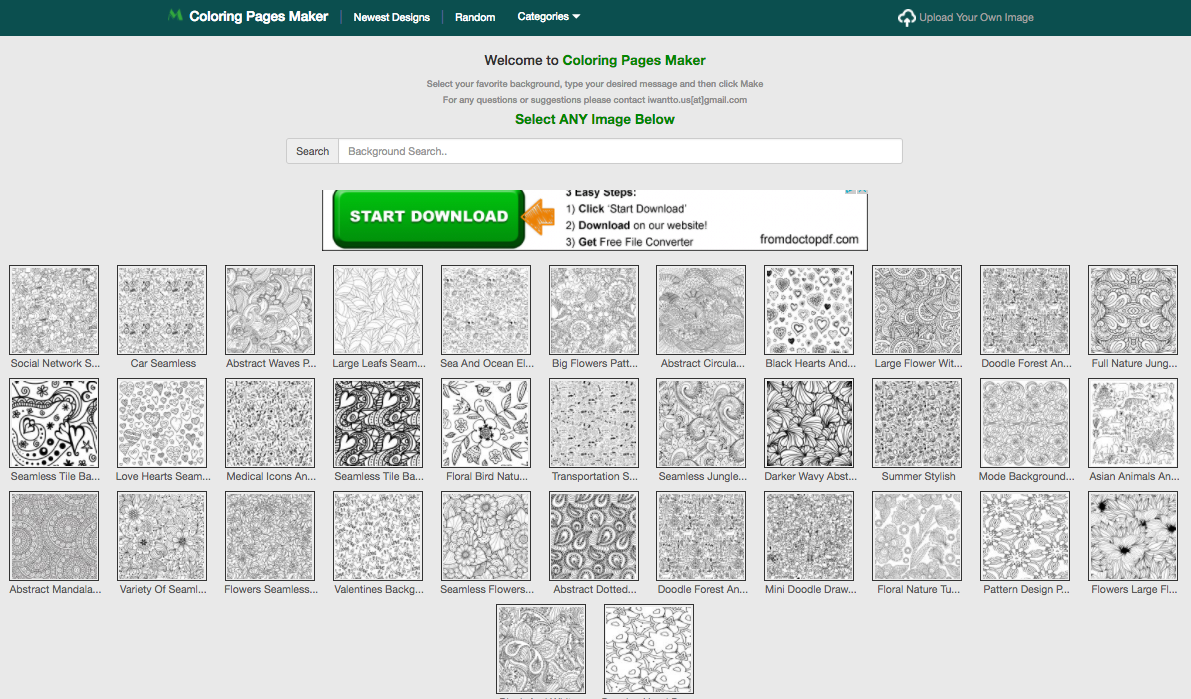The height and width of the screenshot is (699, 1191).
Task: Choose the Full Nature Jungle thumbnail
Action: [x=1133, y=310]
